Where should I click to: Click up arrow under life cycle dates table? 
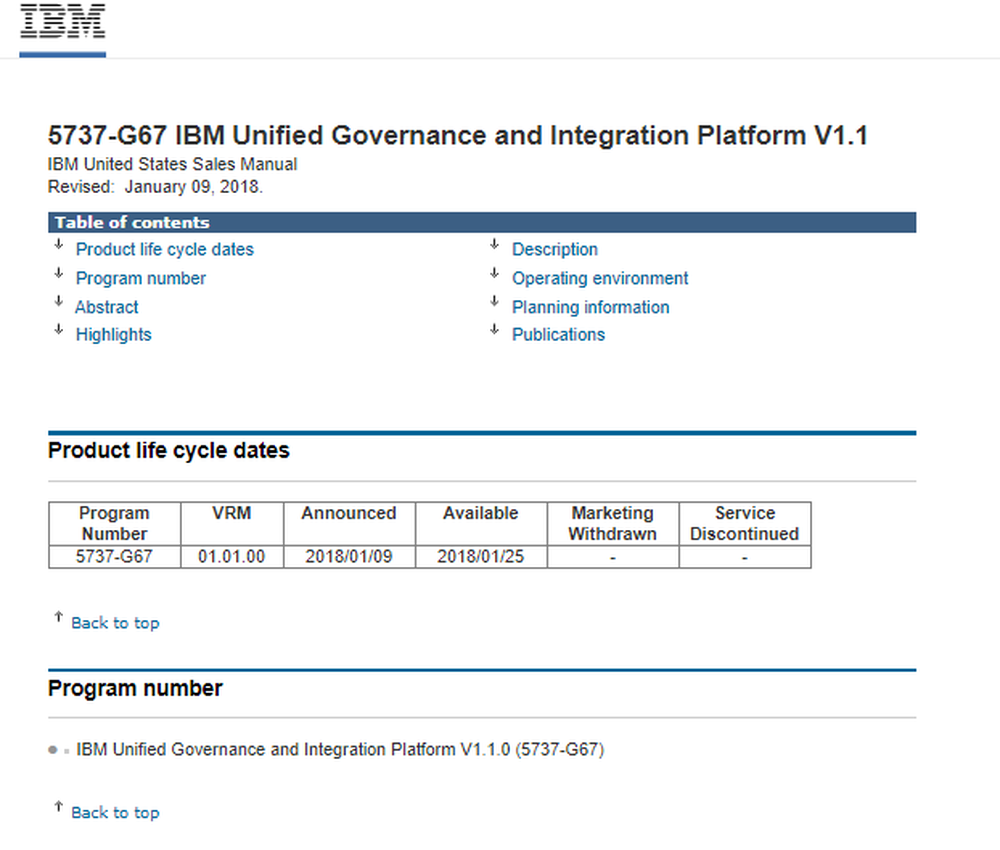(x=59, y=617)
